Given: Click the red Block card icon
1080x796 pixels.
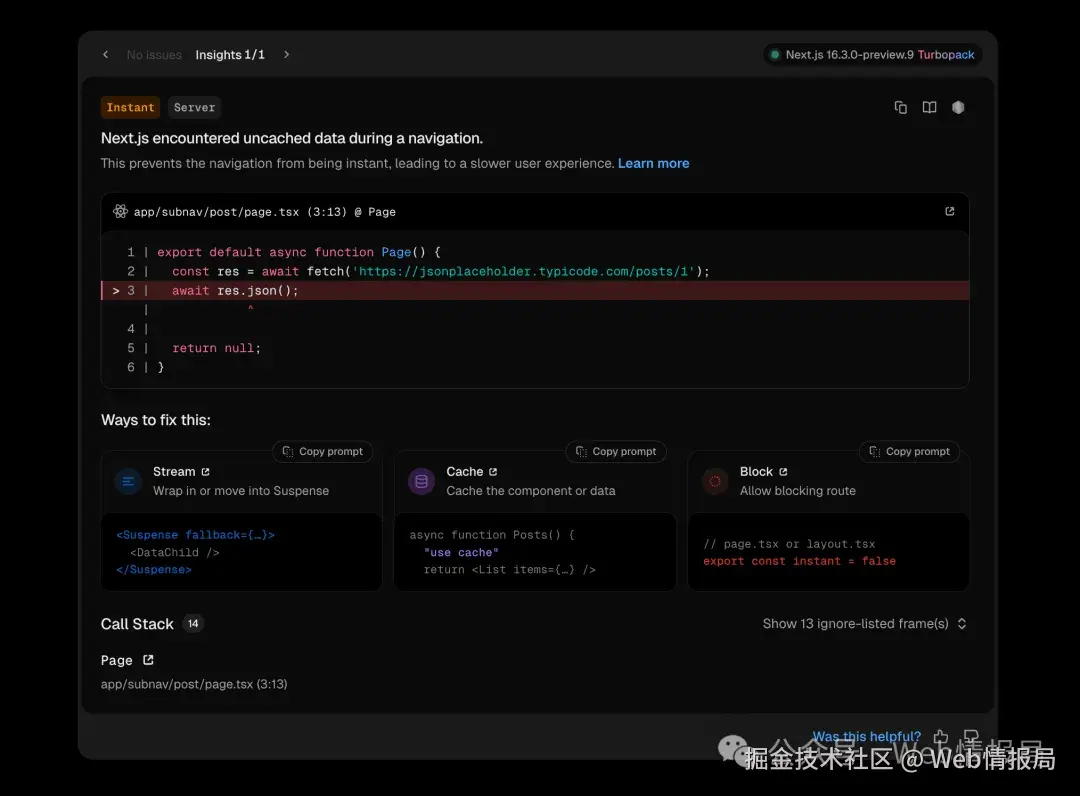Looking at the screenshot, I should click(x=715, y=481).
